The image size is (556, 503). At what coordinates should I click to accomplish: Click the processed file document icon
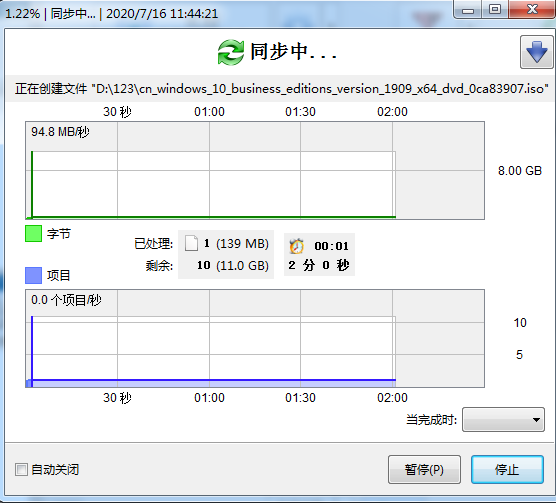[x=191, y=244]
